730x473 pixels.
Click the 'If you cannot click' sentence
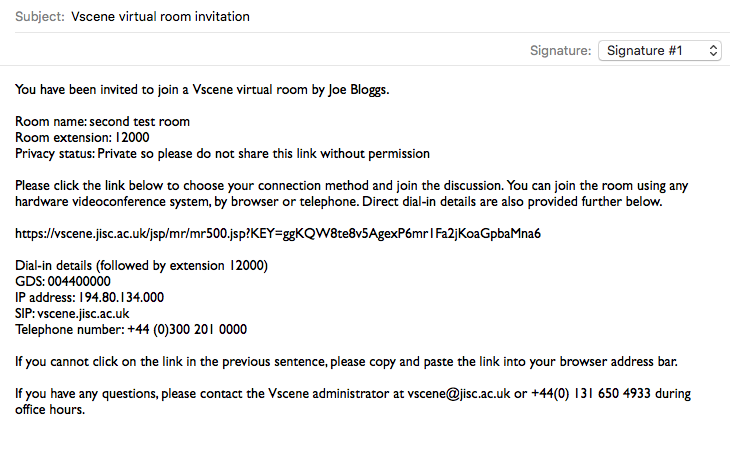pos(346,362)
